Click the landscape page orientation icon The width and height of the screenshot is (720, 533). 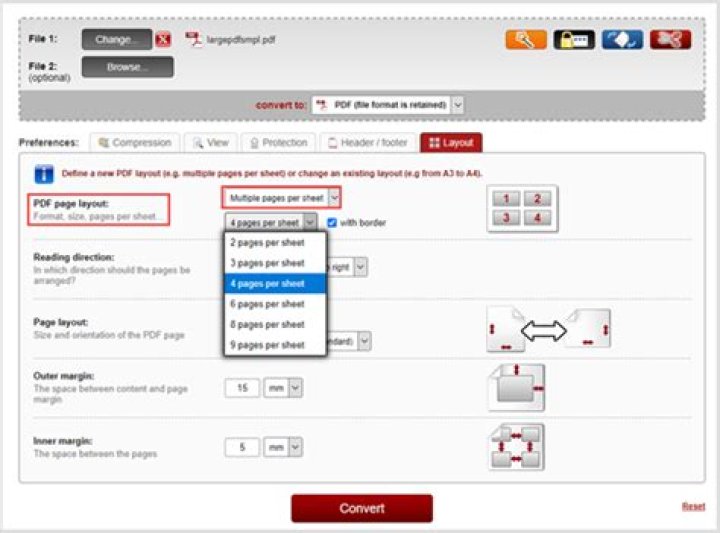click(x=589, y=329)
